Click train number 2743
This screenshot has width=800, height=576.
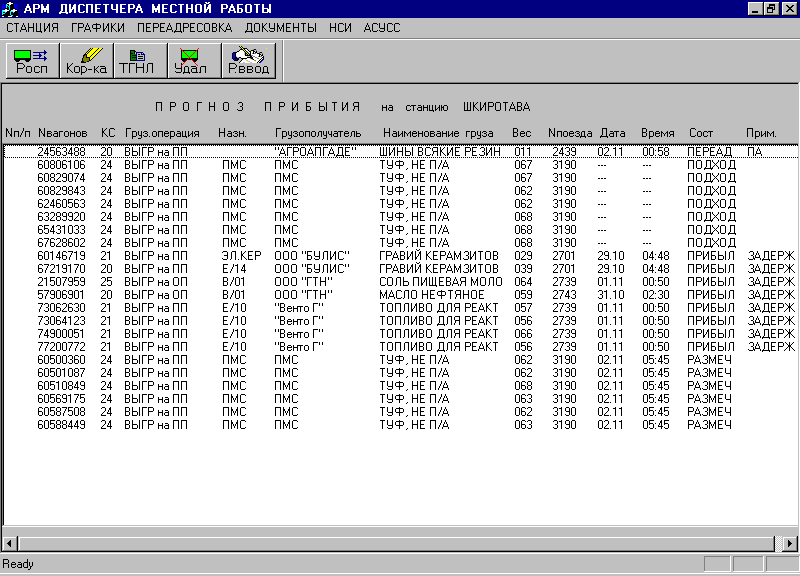click(564, 295)
